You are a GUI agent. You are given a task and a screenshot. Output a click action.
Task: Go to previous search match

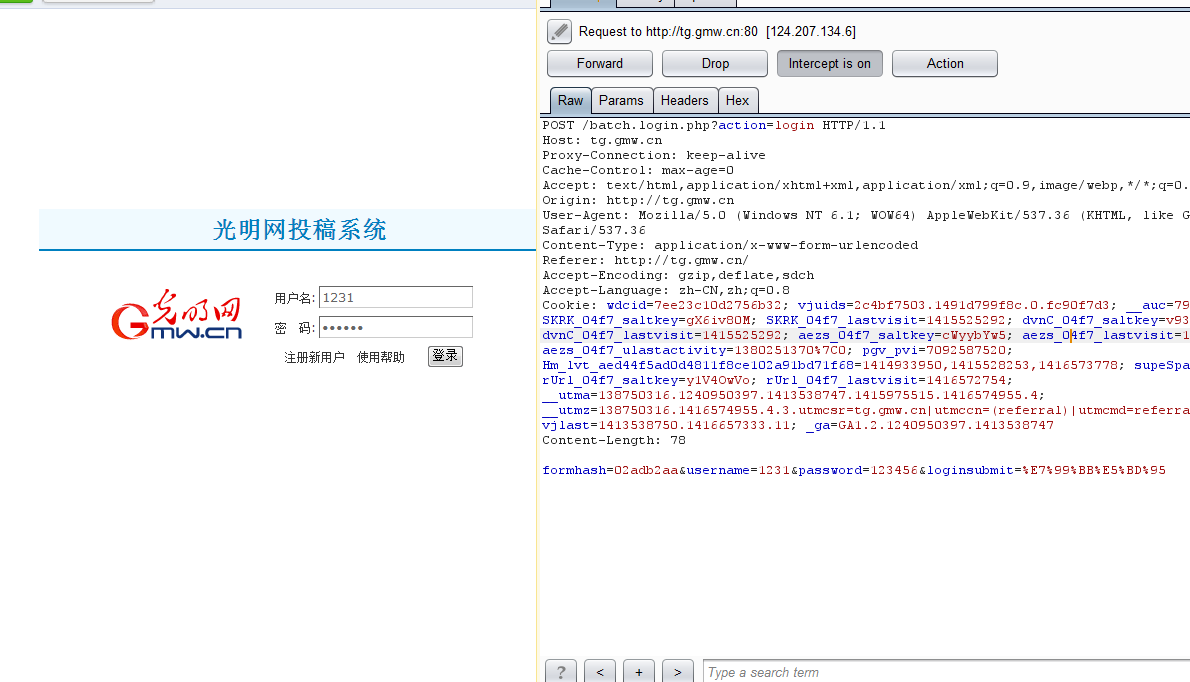[600, 671]
